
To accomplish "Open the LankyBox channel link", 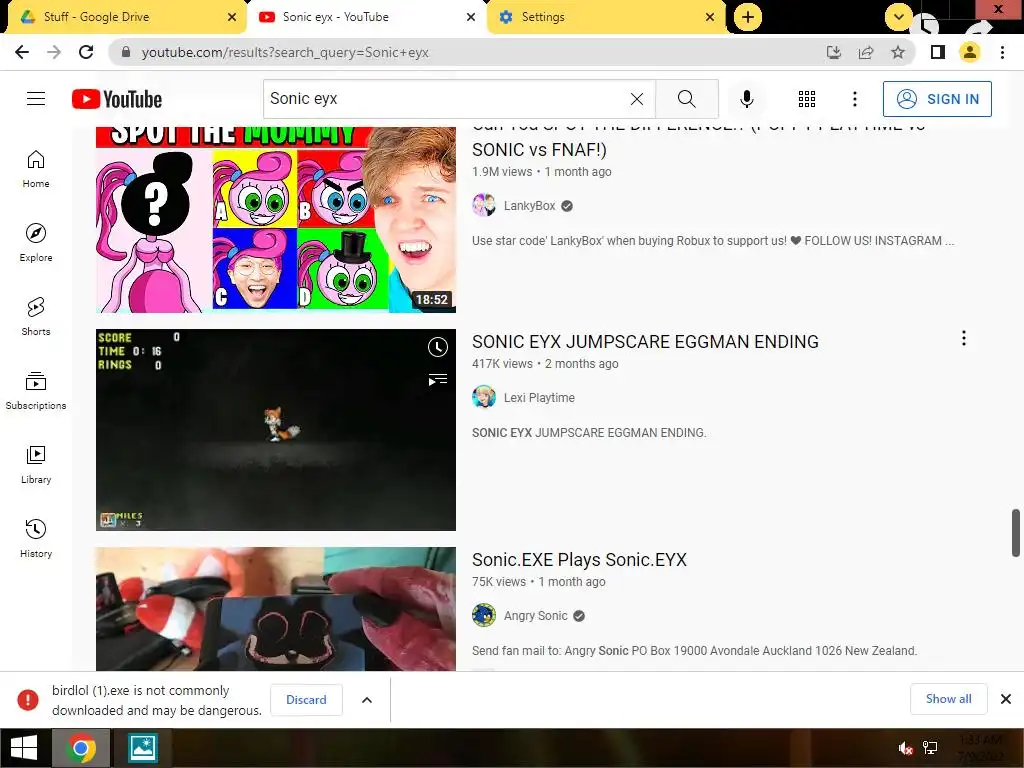I will (530, 206).
